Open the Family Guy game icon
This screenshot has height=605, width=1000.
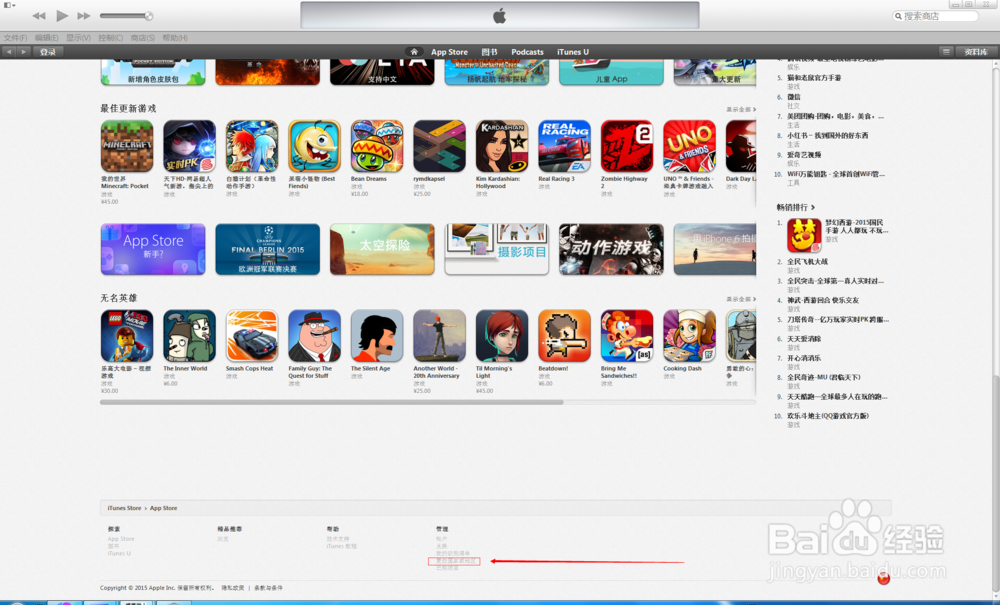coord(314,336)
